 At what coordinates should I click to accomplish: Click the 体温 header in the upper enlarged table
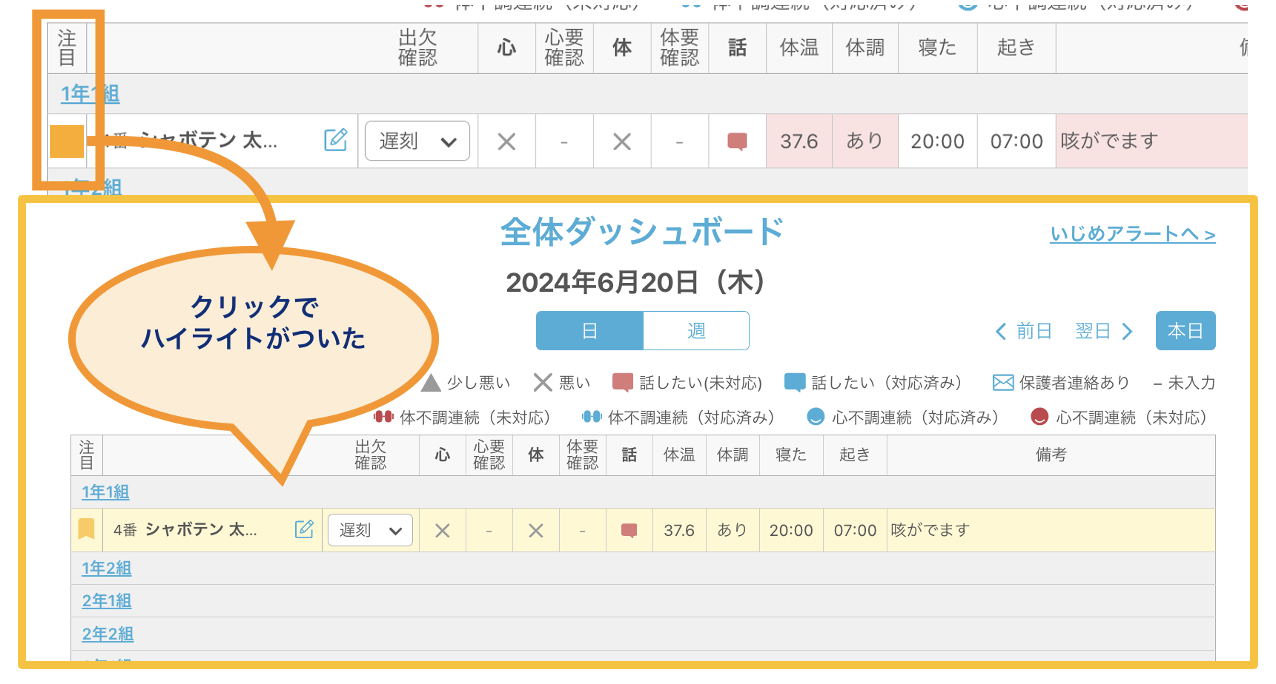click(799, 47)
